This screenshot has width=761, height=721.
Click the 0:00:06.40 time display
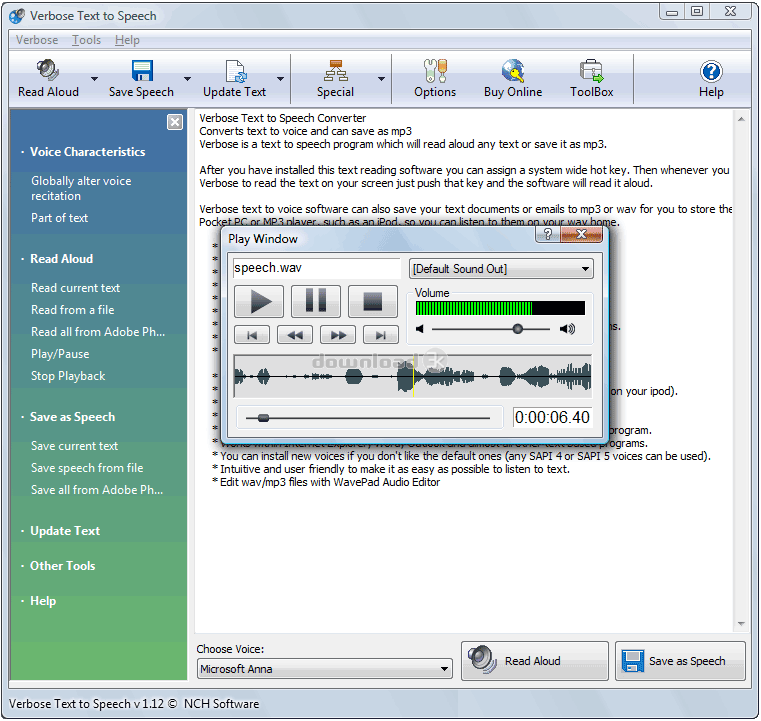pyautogui.click(x=552, y=417)
